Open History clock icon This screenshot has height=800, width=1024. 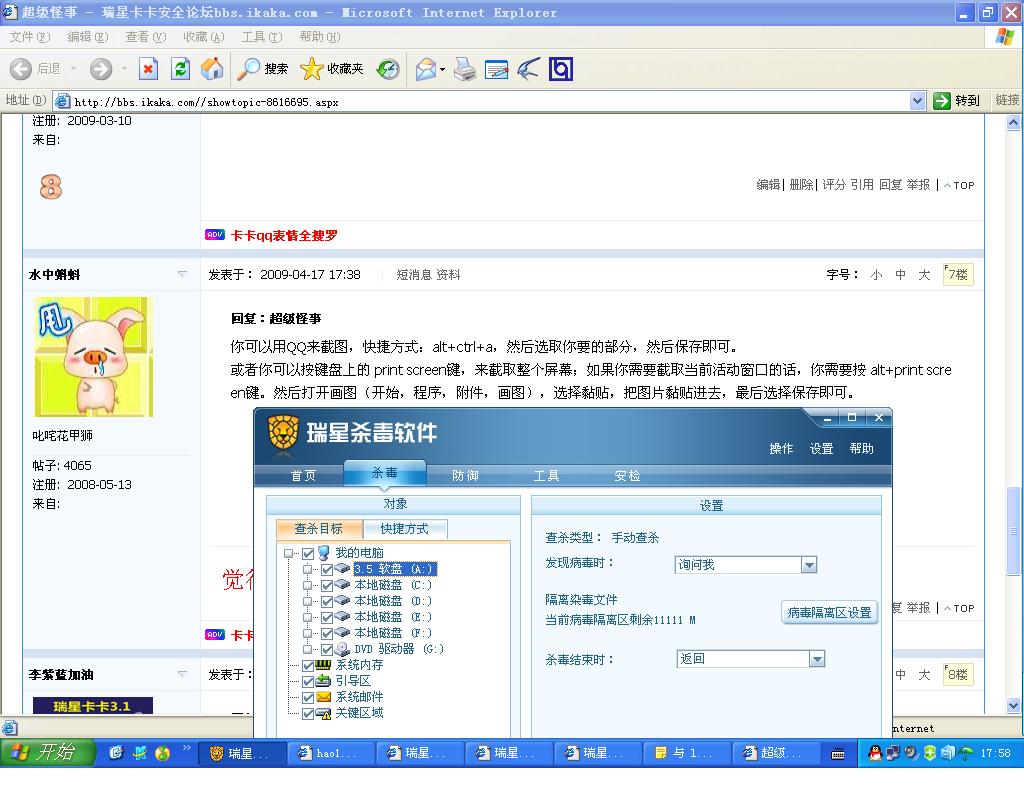(x=388, y=69)
